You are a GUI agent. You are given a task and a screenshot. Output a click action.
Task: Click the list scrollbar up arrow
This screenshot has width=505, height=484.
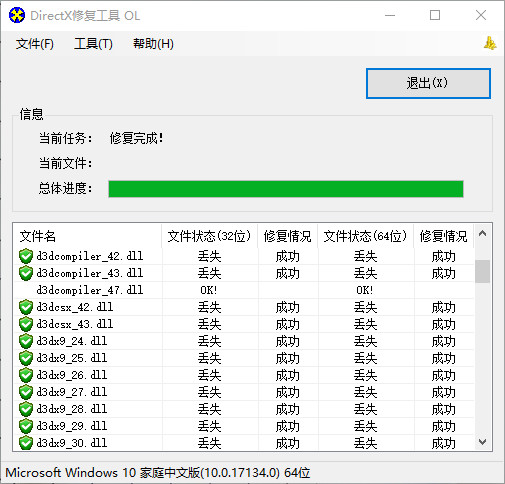(482, 234)
